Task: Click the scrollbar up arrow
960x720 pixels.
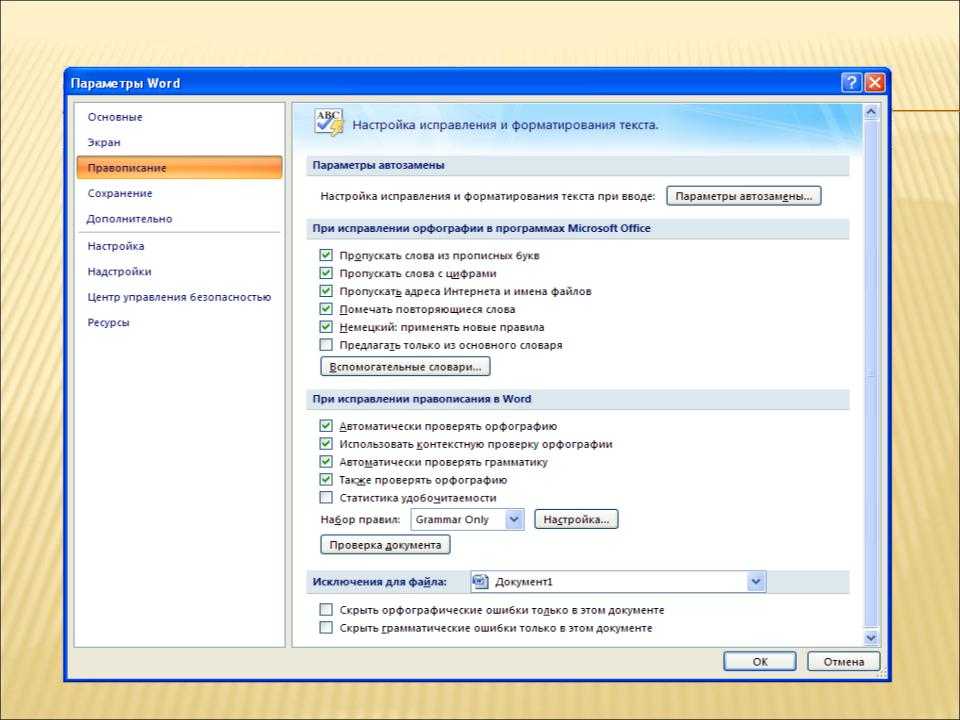Action: pyautogui.click(x=871, y=112)
